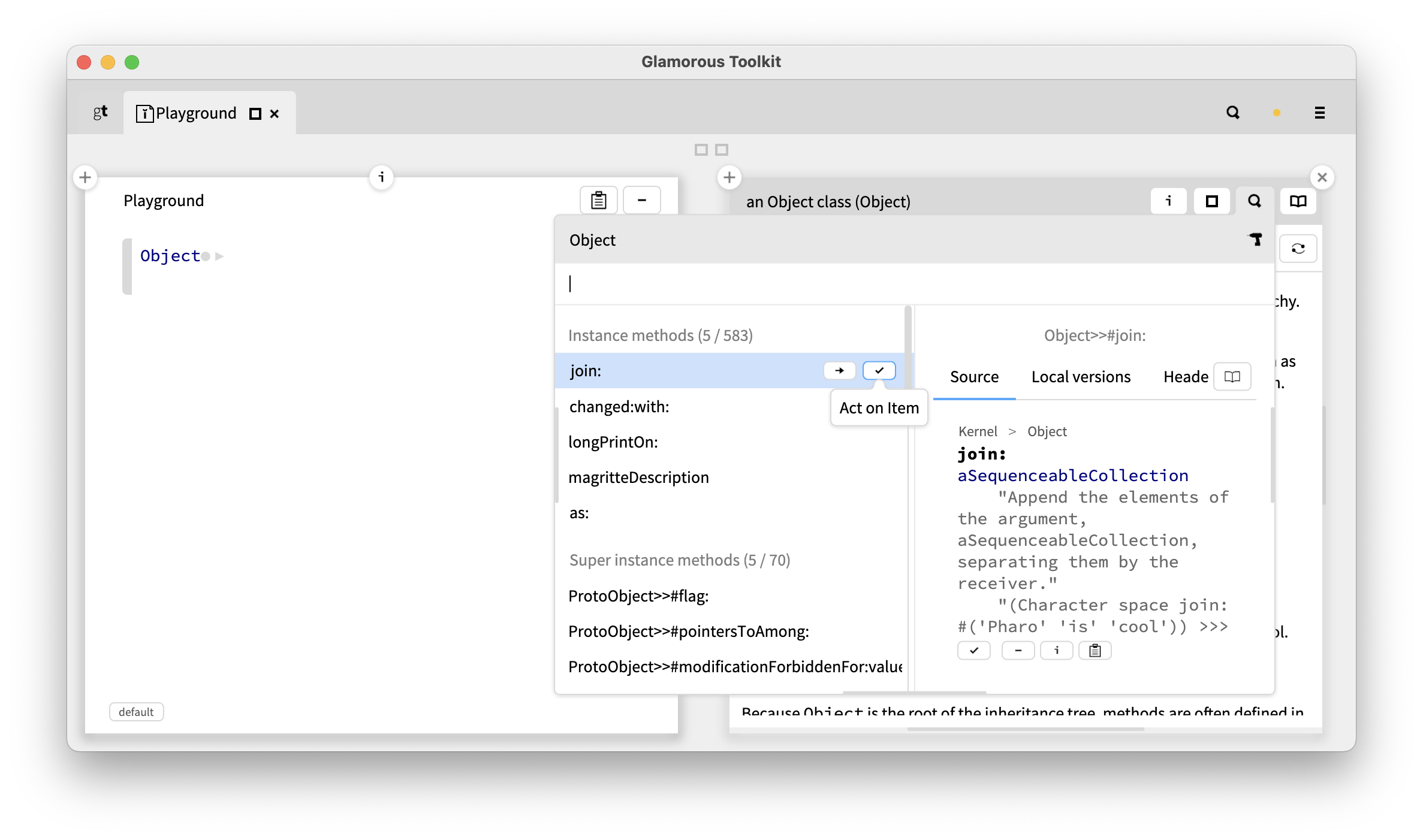Click the default button at bottom left

[x=136, y=712]
